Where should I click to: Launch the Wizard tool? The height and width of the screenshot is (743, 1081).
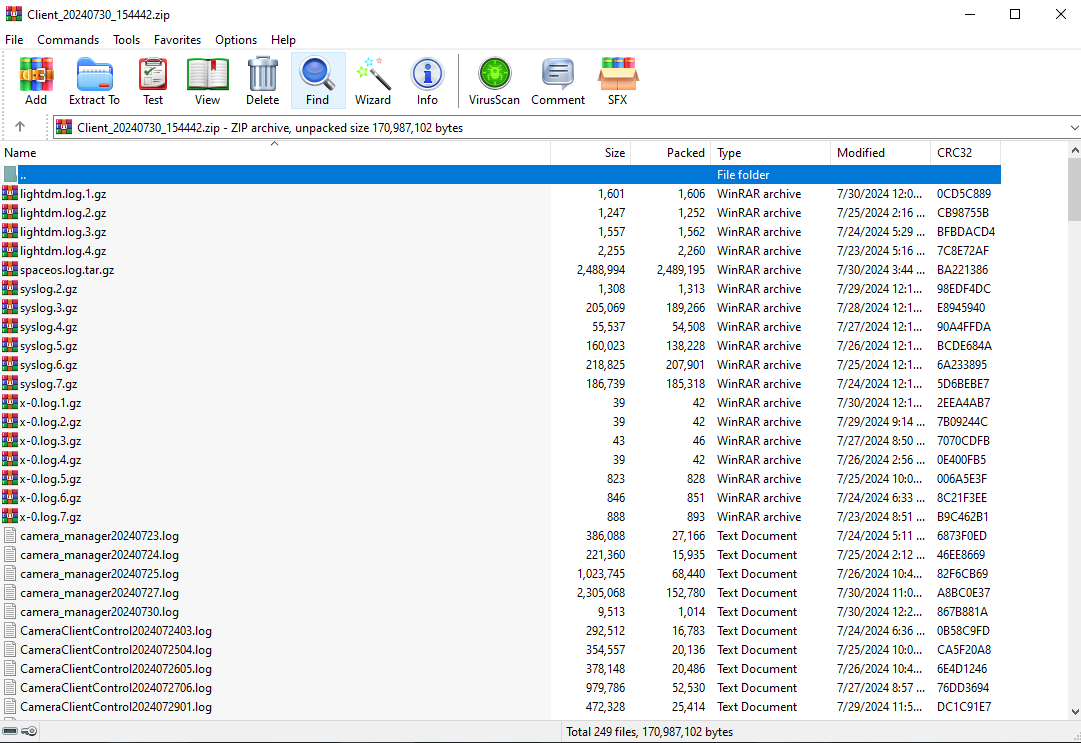coord(373,81)
